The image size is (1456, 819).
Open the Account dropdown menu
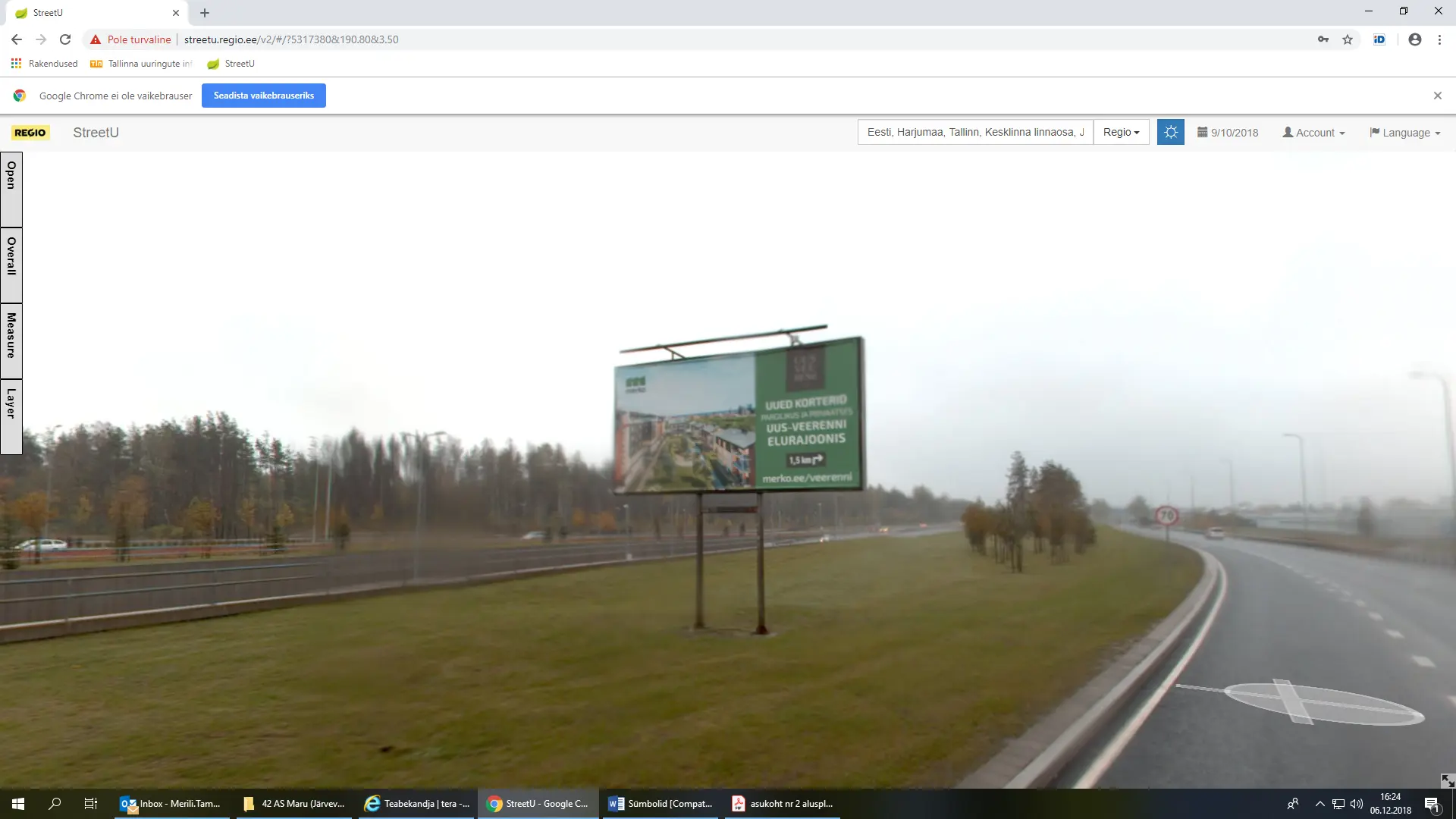point(1313,133)
